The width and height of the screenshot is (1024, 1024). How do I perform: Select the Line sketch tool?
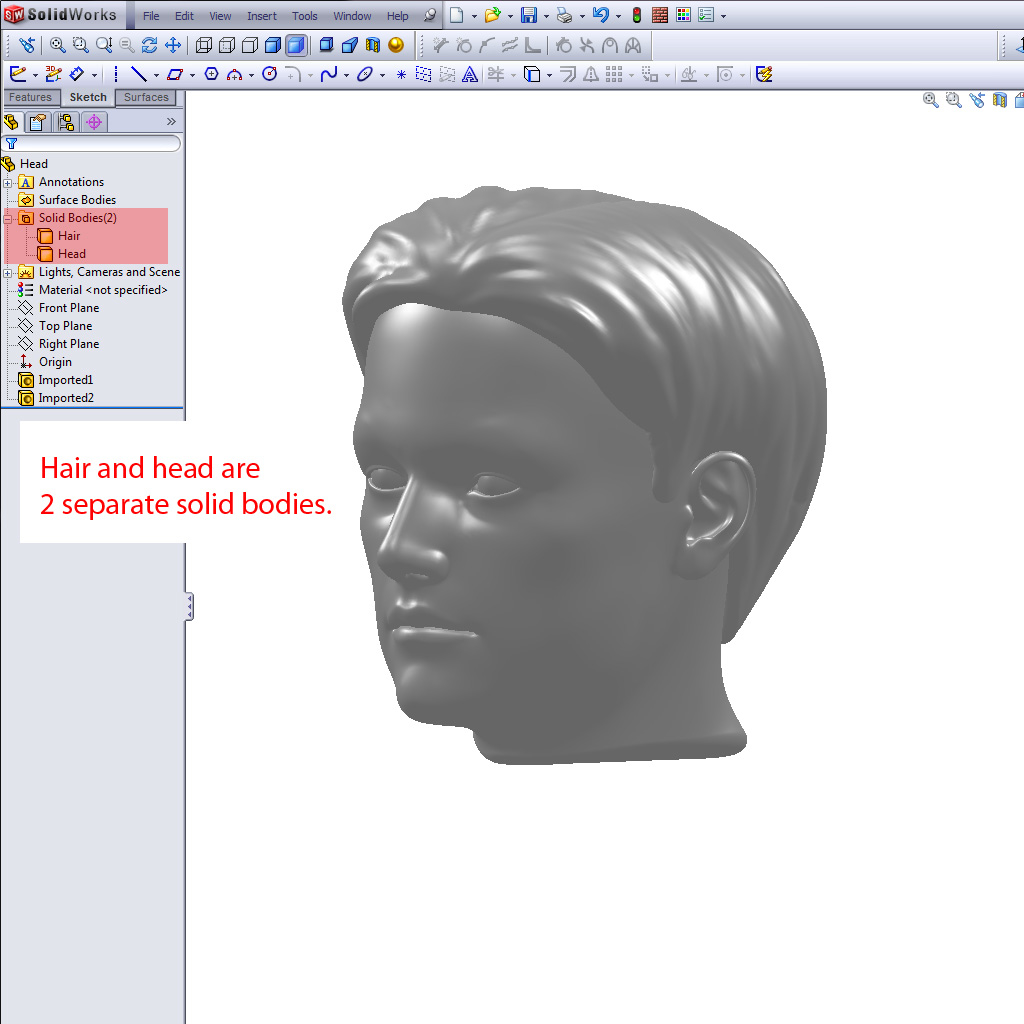tap(140, 74)
